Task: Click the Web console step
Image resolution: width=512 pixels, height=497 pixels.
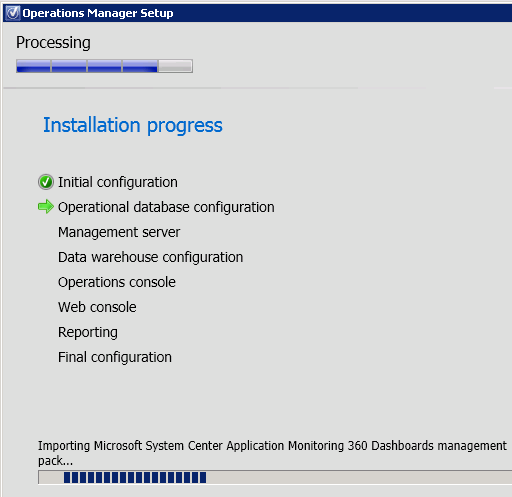Action: pos(97,307)
